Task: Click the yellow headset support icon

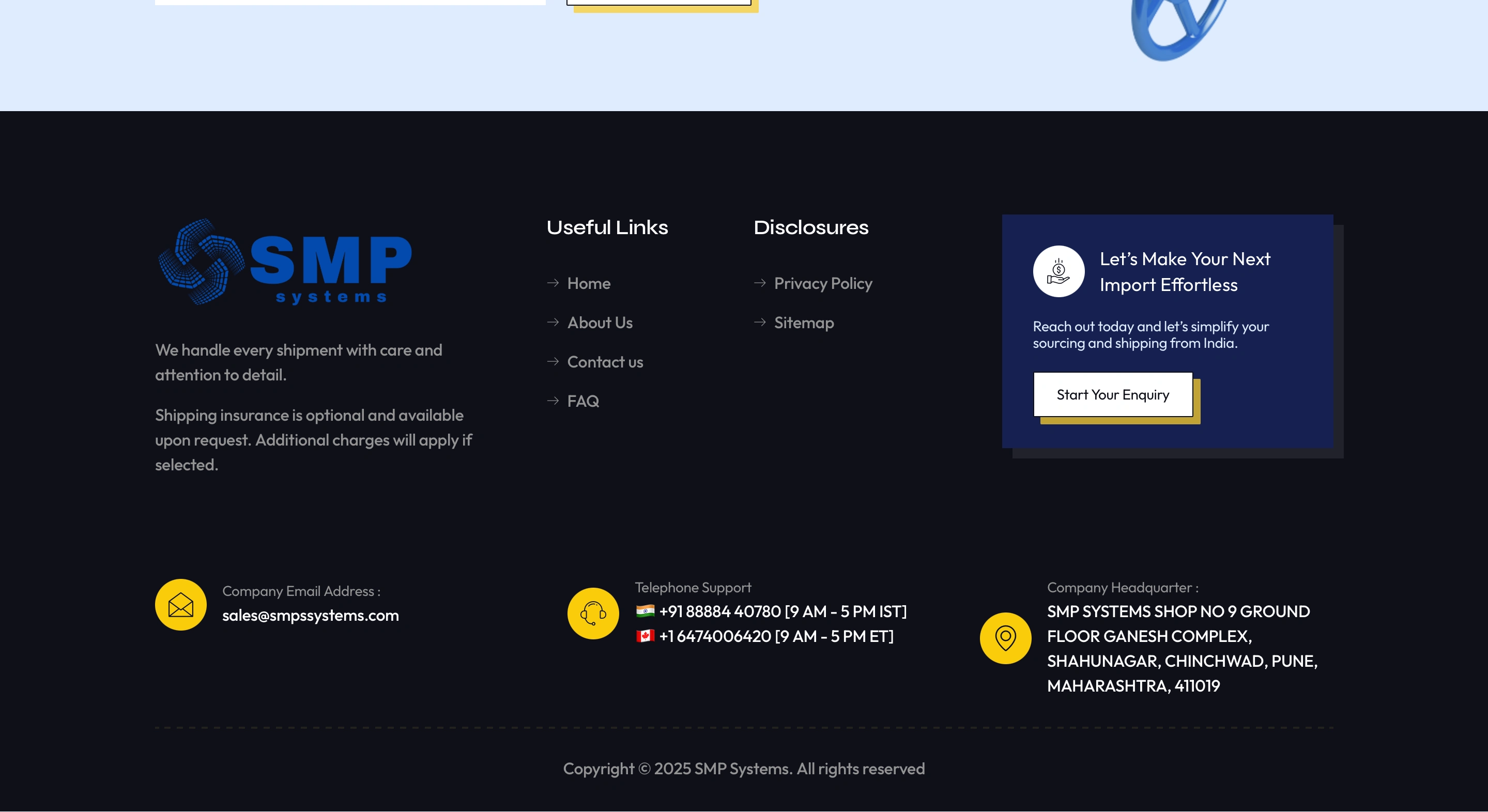Action: pyautogui.click(x=593, y=614)
